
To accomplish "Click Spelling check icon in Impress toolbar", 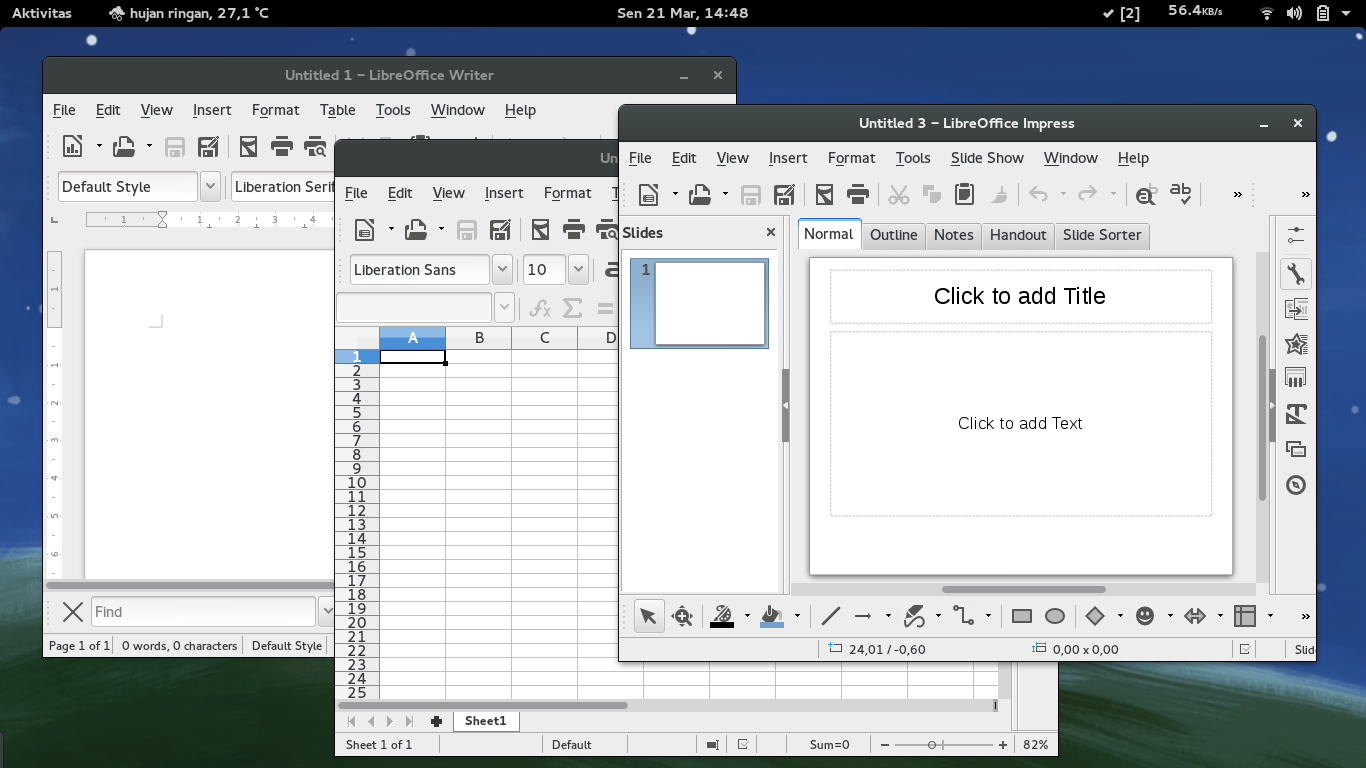I will 1181,194.
